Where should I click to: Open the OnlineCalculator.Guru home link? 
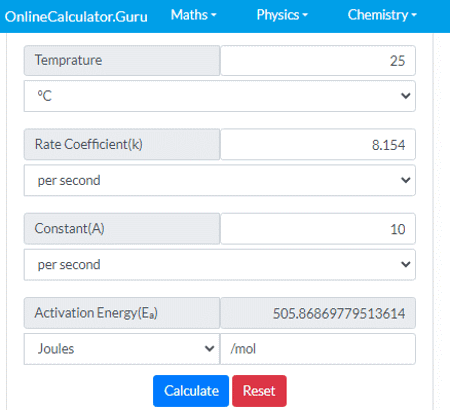(x=76, y=17)
